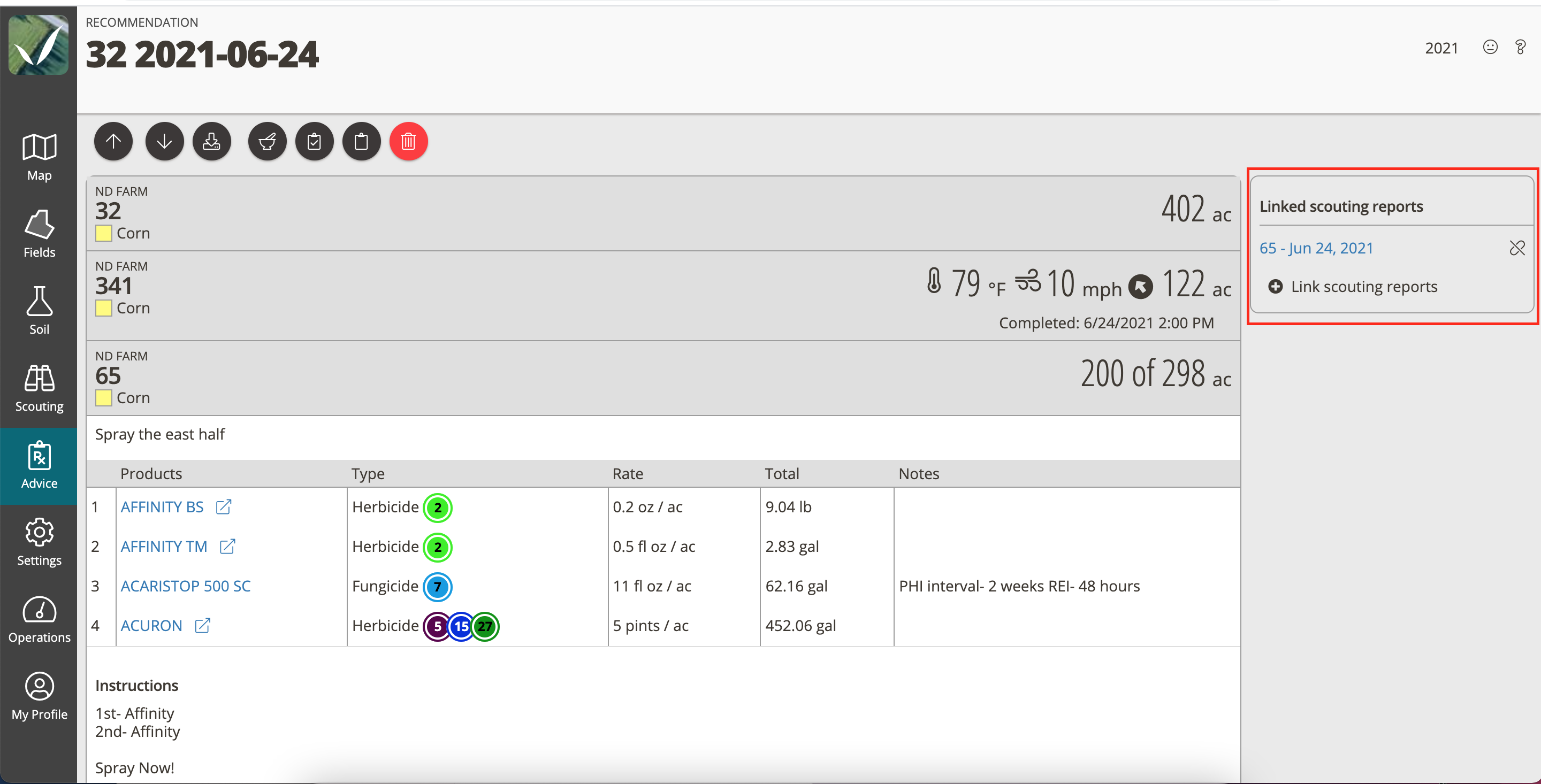Open the Advice section

40,466
